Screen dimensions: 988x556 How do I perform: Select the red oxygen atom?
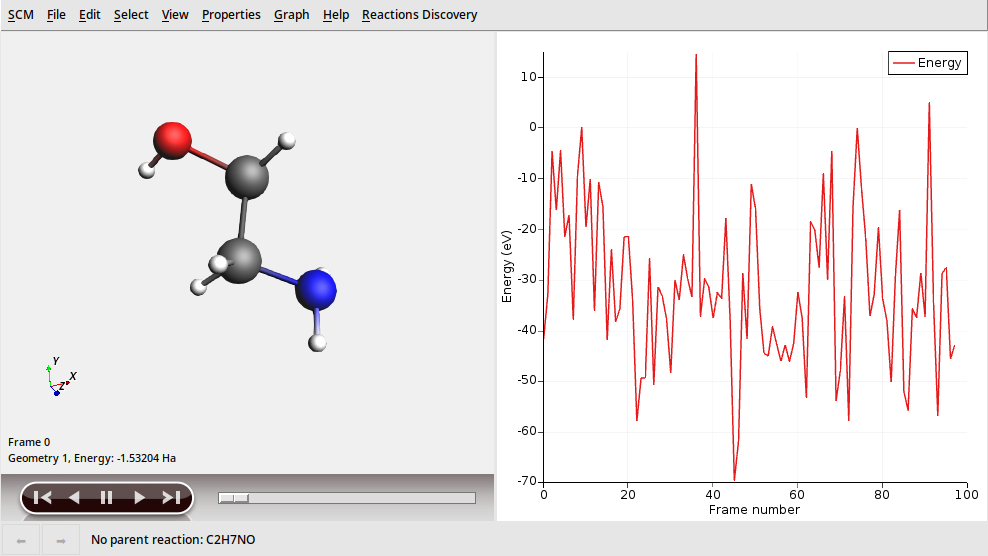click(172, 141)
